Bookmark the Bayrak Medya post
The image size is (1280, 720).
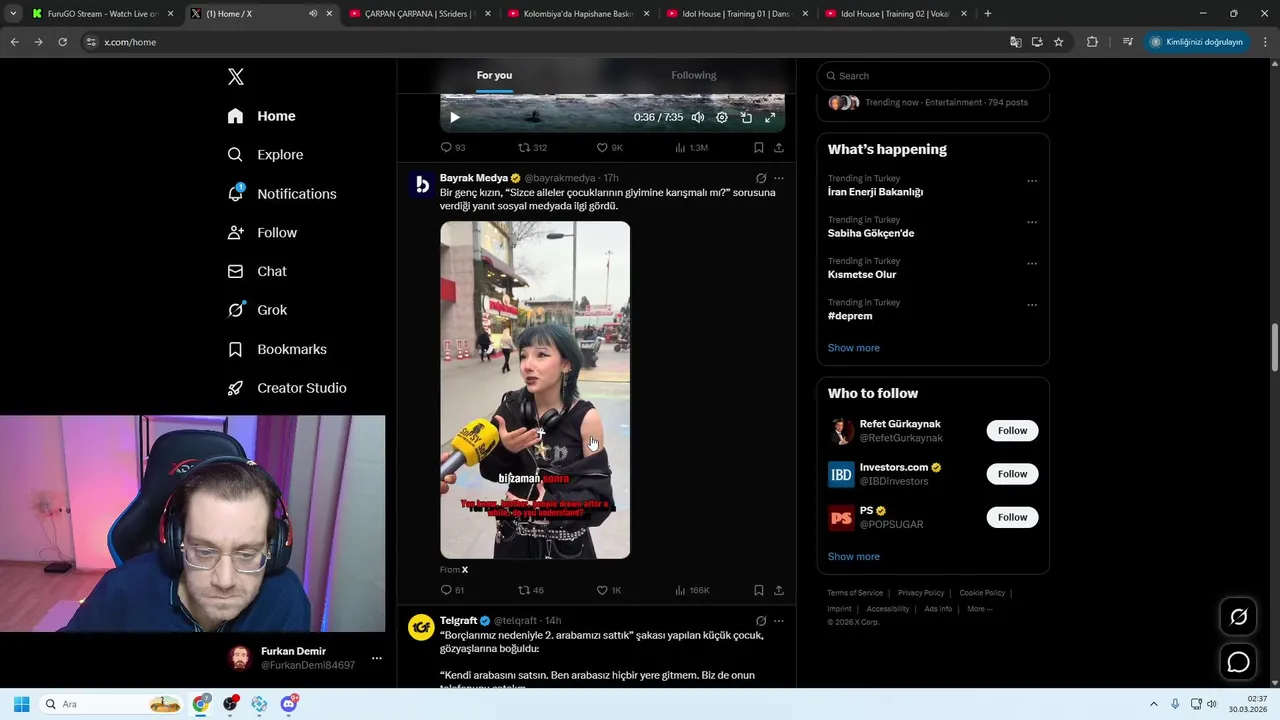(x=758, y=590)
